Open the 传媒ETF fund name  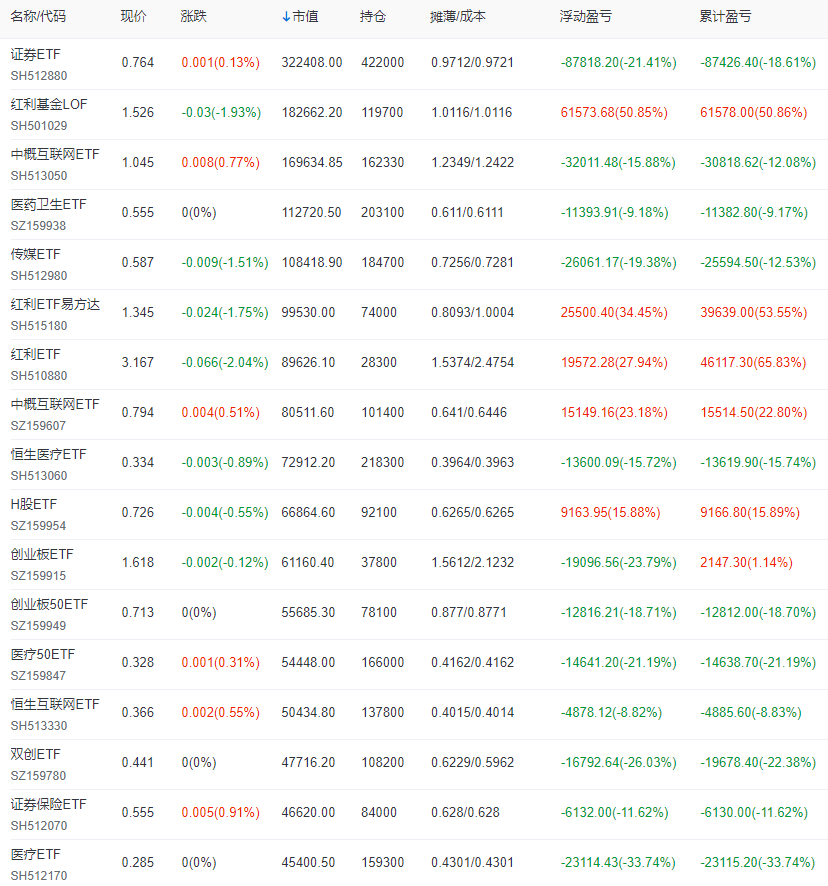[x=35, y=254]
